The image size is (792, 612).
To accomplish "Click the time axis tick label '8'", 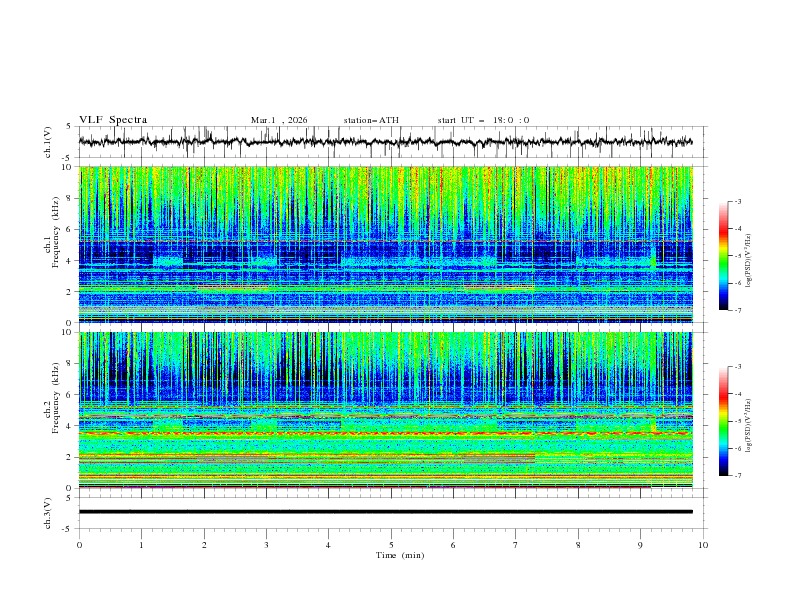I will tap(578, 545).
